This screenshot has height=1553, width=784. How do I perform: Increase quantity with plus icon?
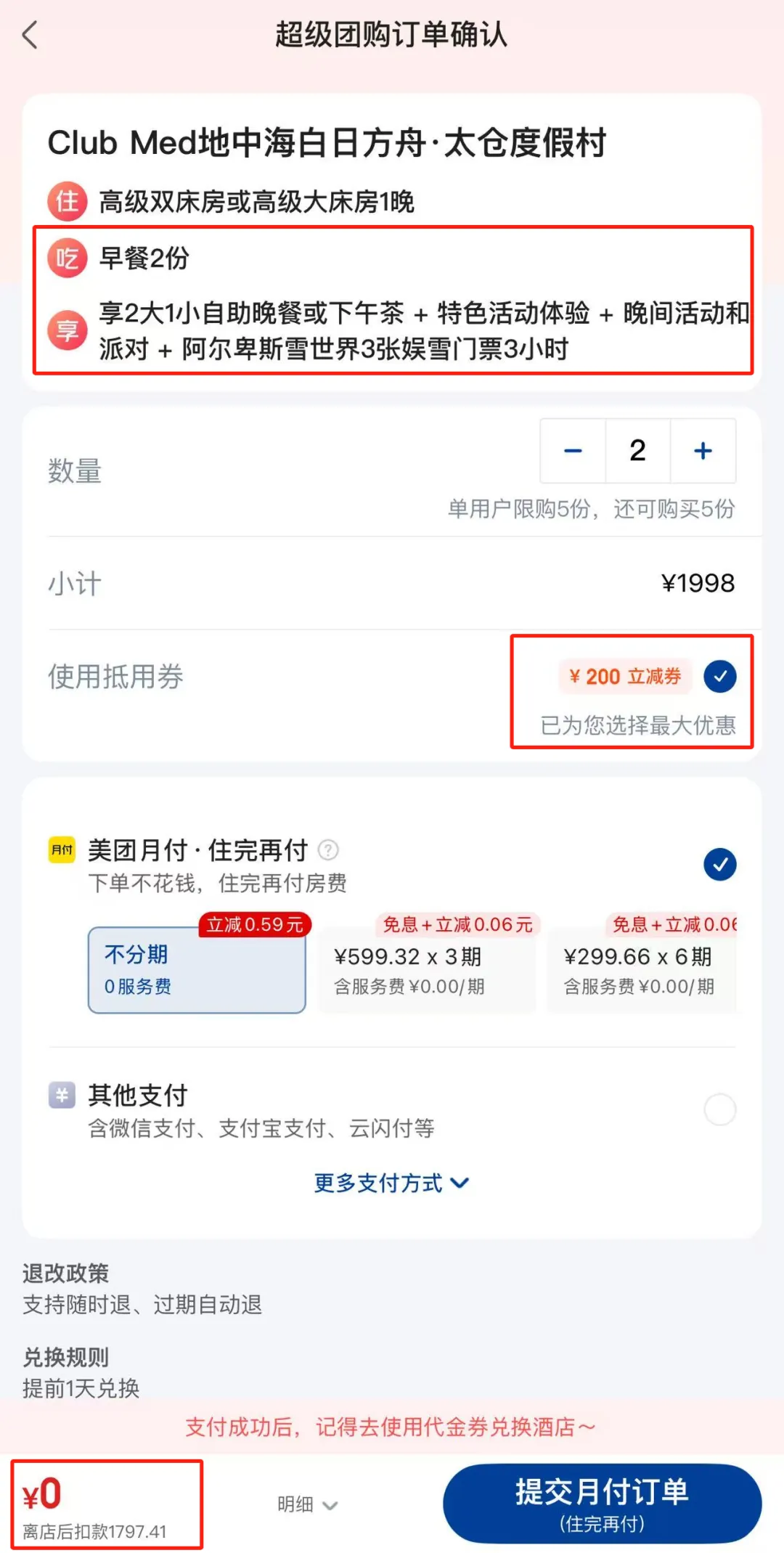(x=703, y=451)
